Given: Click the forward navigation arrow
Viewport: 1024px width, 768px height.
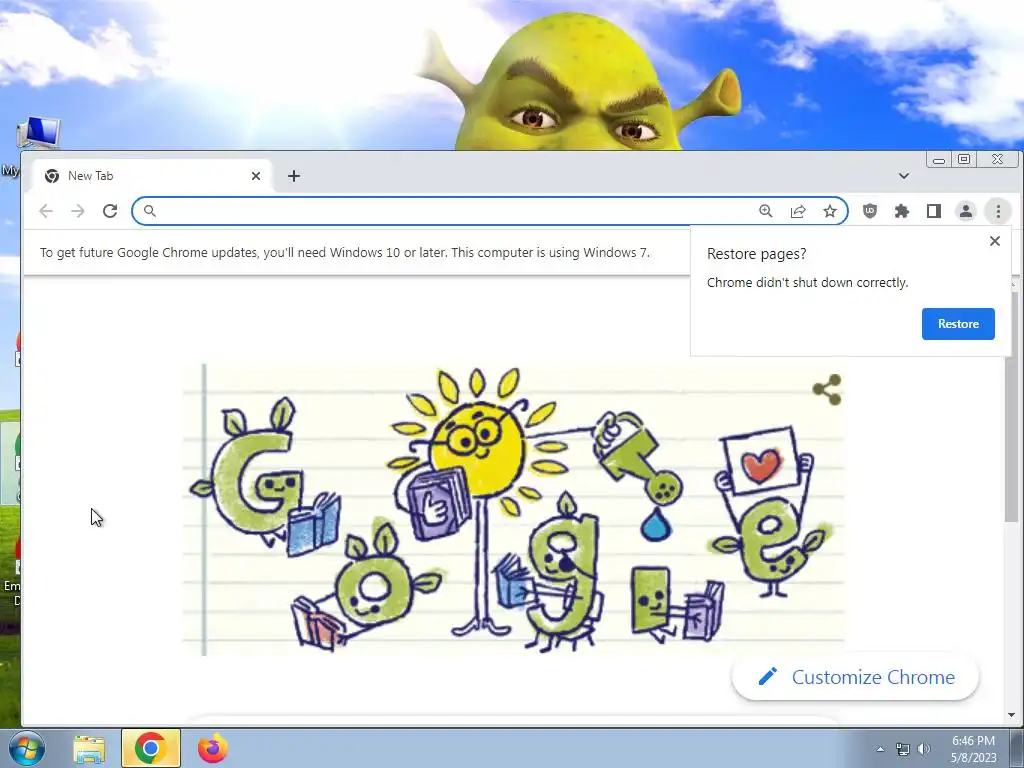Looking at the screenshot, I should (78, 211).
